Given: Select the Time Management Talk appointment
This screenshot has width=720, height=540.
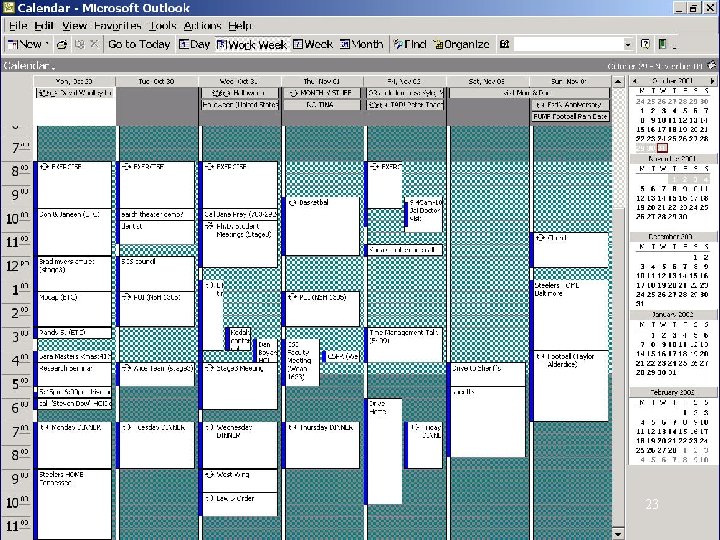Looking at the screenshot, I should 404,344.
